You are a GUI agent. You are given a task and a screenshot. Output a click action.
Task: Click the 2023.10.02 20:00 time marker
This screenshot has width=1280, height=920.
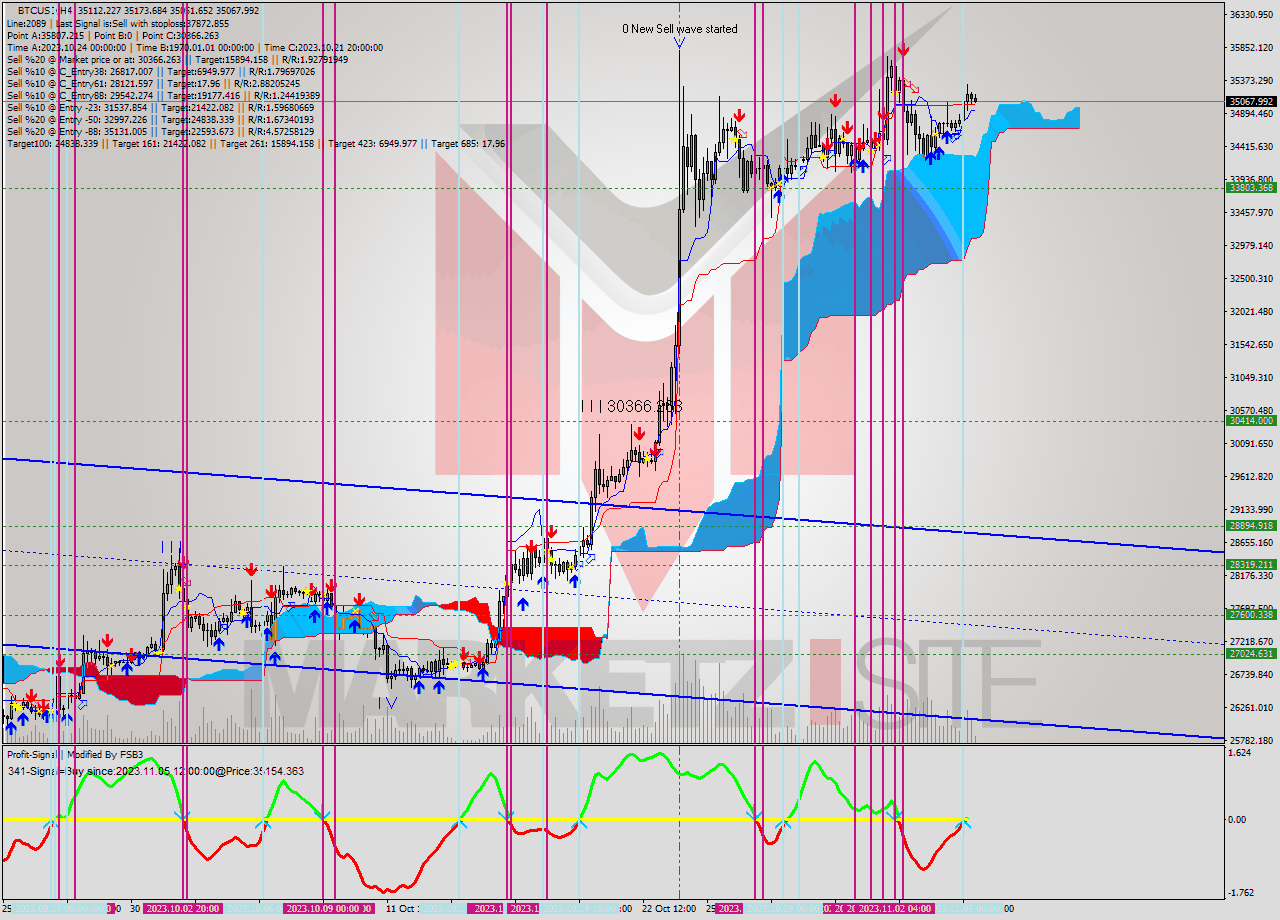(183, 908)
